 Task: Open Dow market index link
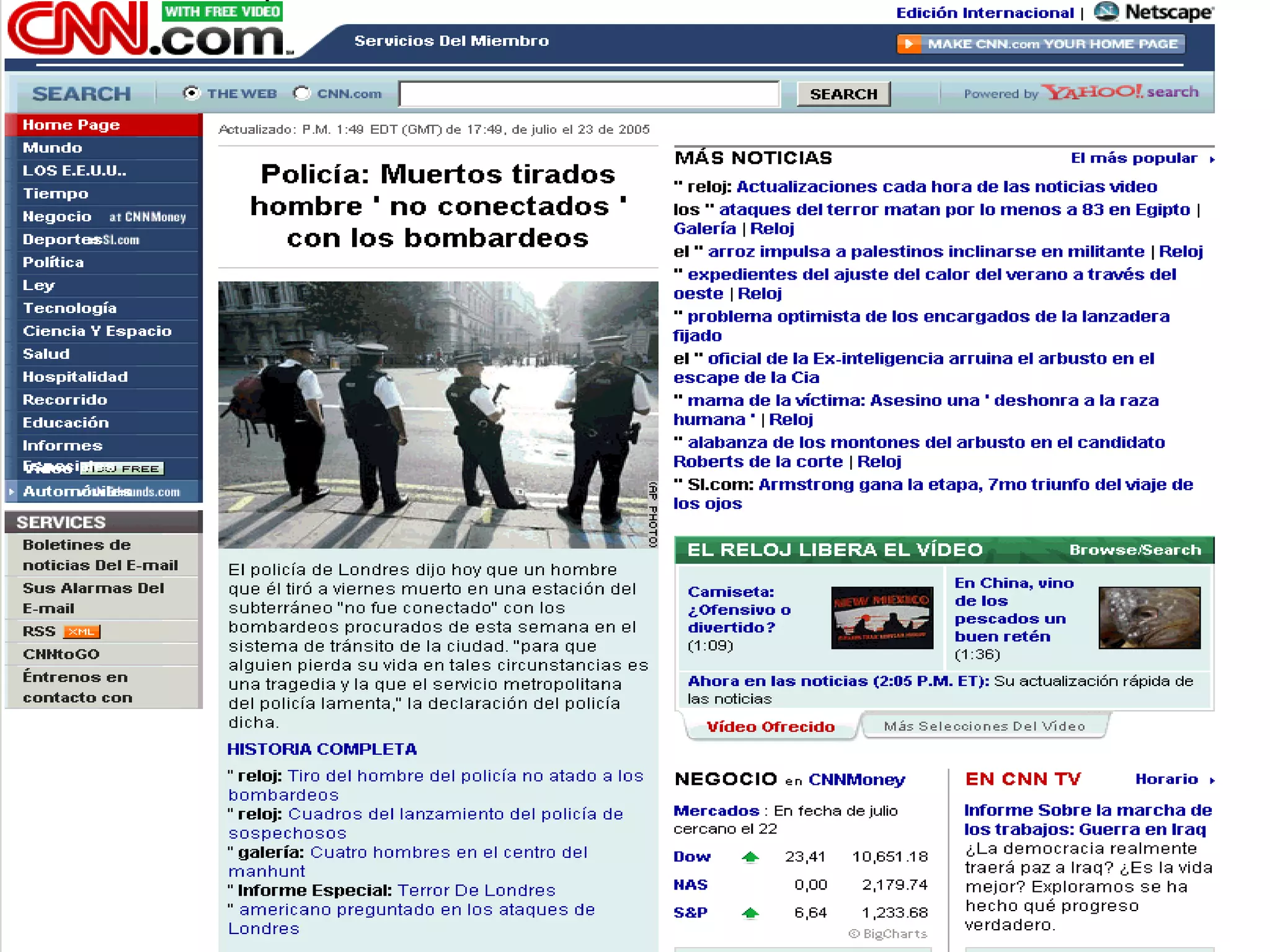click(x=692, y=857)
